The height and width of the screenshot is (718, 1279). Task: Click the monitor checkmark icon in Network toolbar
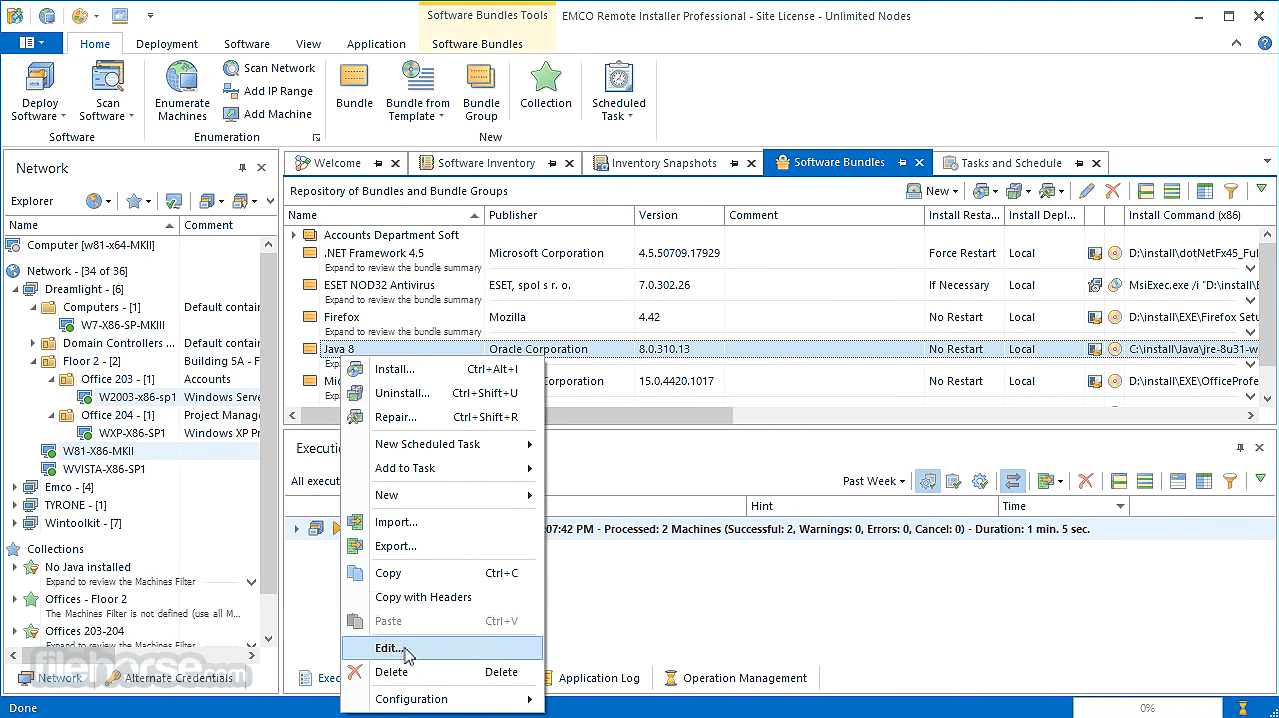tap(173, 201)
